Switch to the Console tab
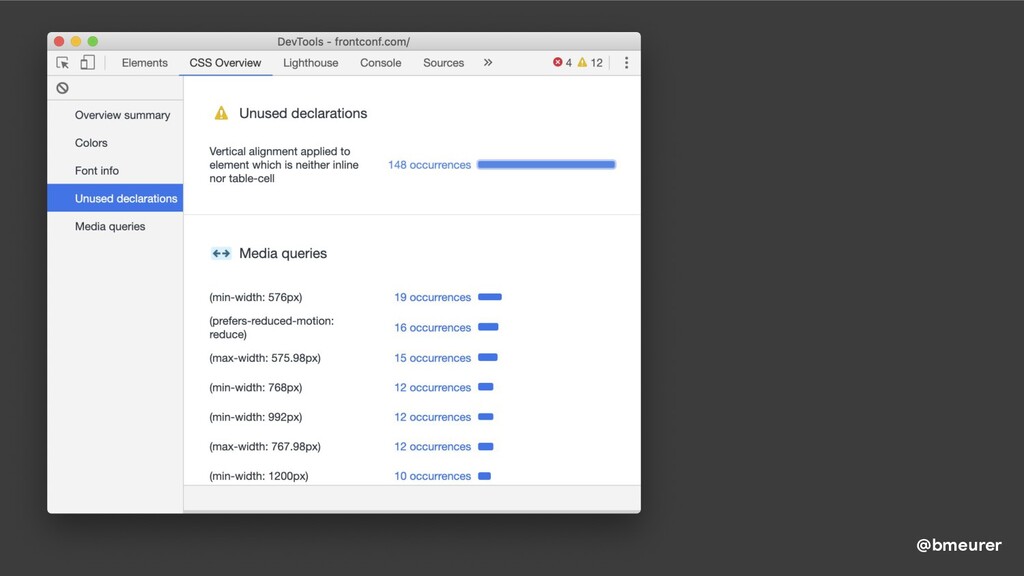Screen dimensions: 1024x576 [381, 63]
